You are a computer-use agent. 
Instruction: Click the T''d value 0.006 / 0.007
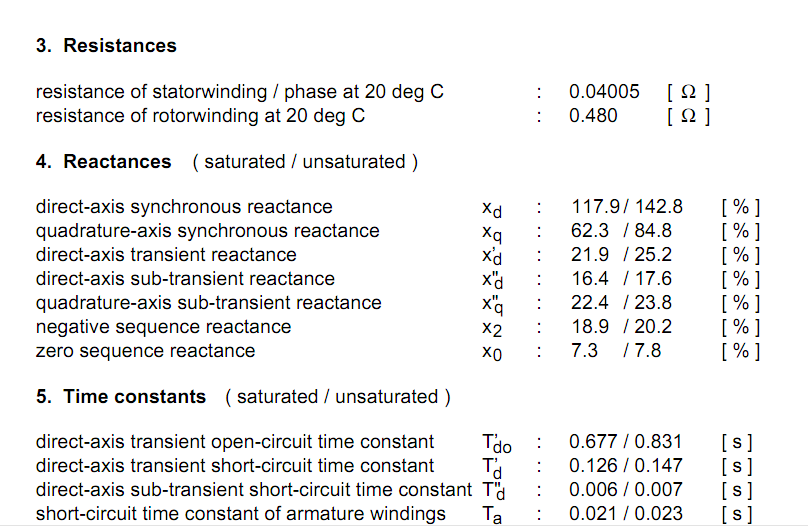(x=626, y=489)
